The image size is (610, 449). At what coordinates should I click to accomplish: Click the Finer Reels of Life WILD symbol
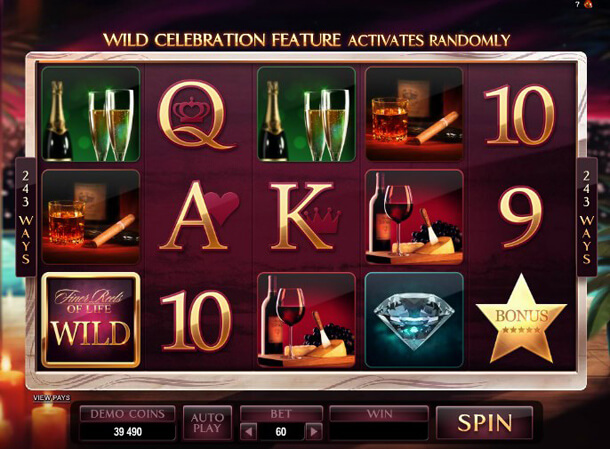[x=91, y=320]
